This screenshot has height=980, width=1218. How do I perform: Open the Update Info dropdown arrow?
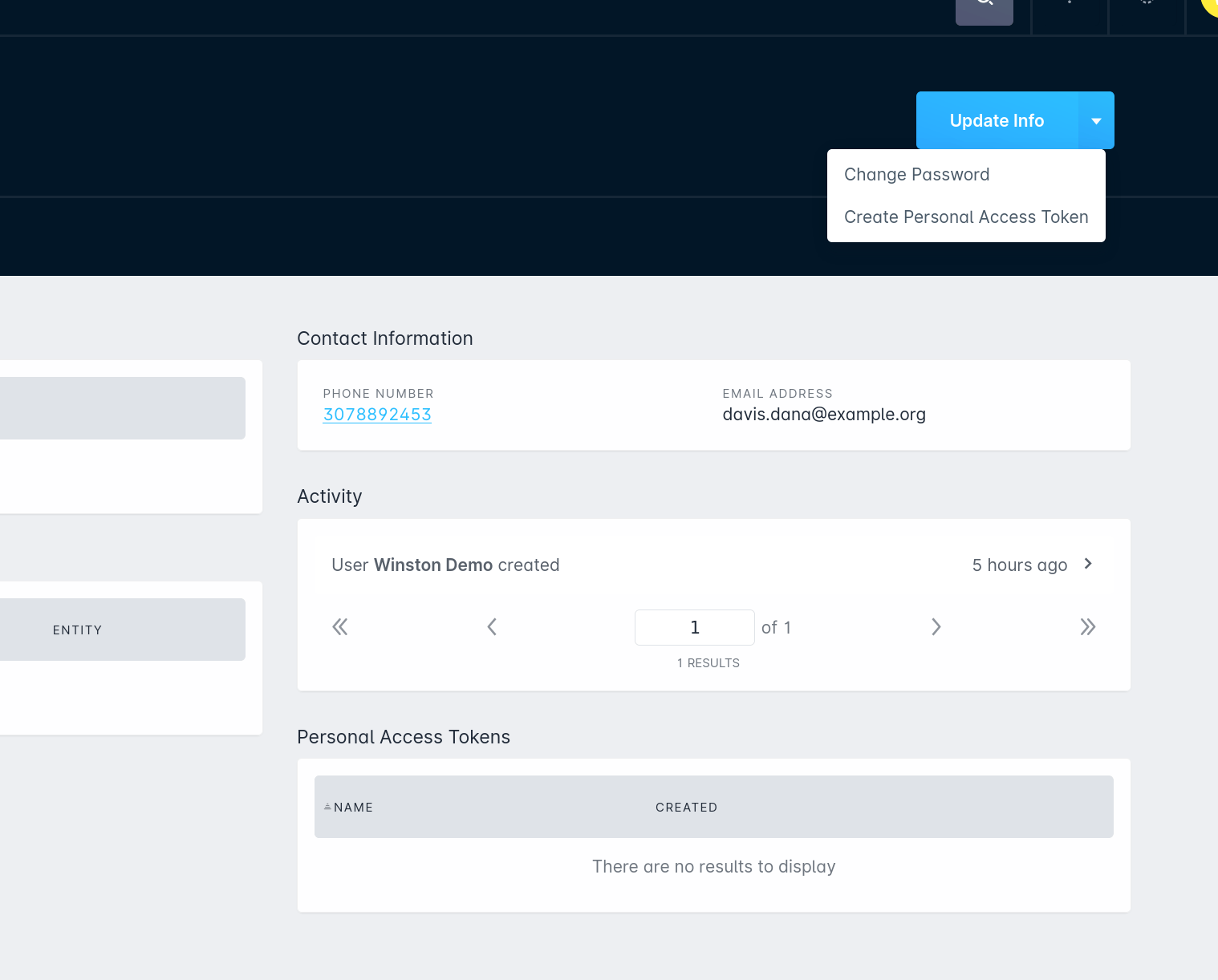click(1096, 120)
